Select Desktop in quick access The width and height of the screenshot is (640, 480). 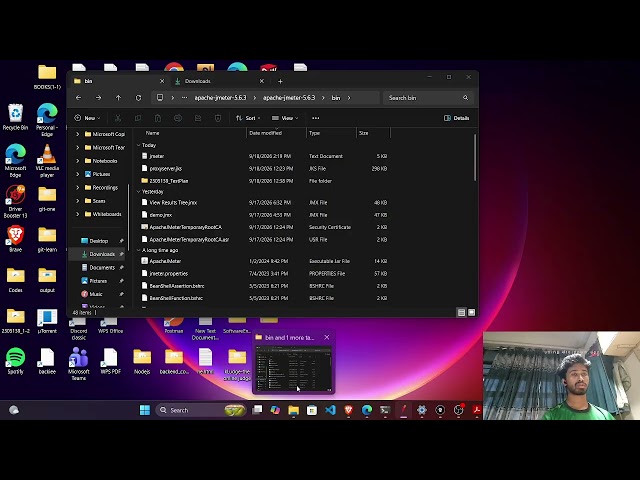(x=98, y=241)
